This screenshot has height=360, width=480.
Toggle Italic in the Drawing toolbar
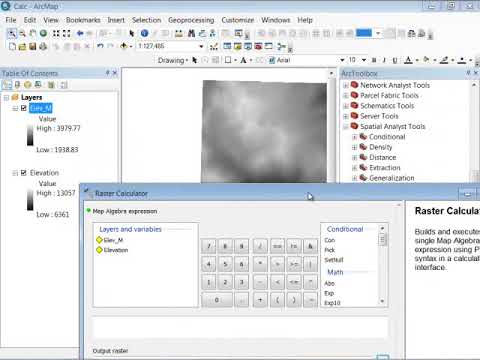click(x=384, y=60)
